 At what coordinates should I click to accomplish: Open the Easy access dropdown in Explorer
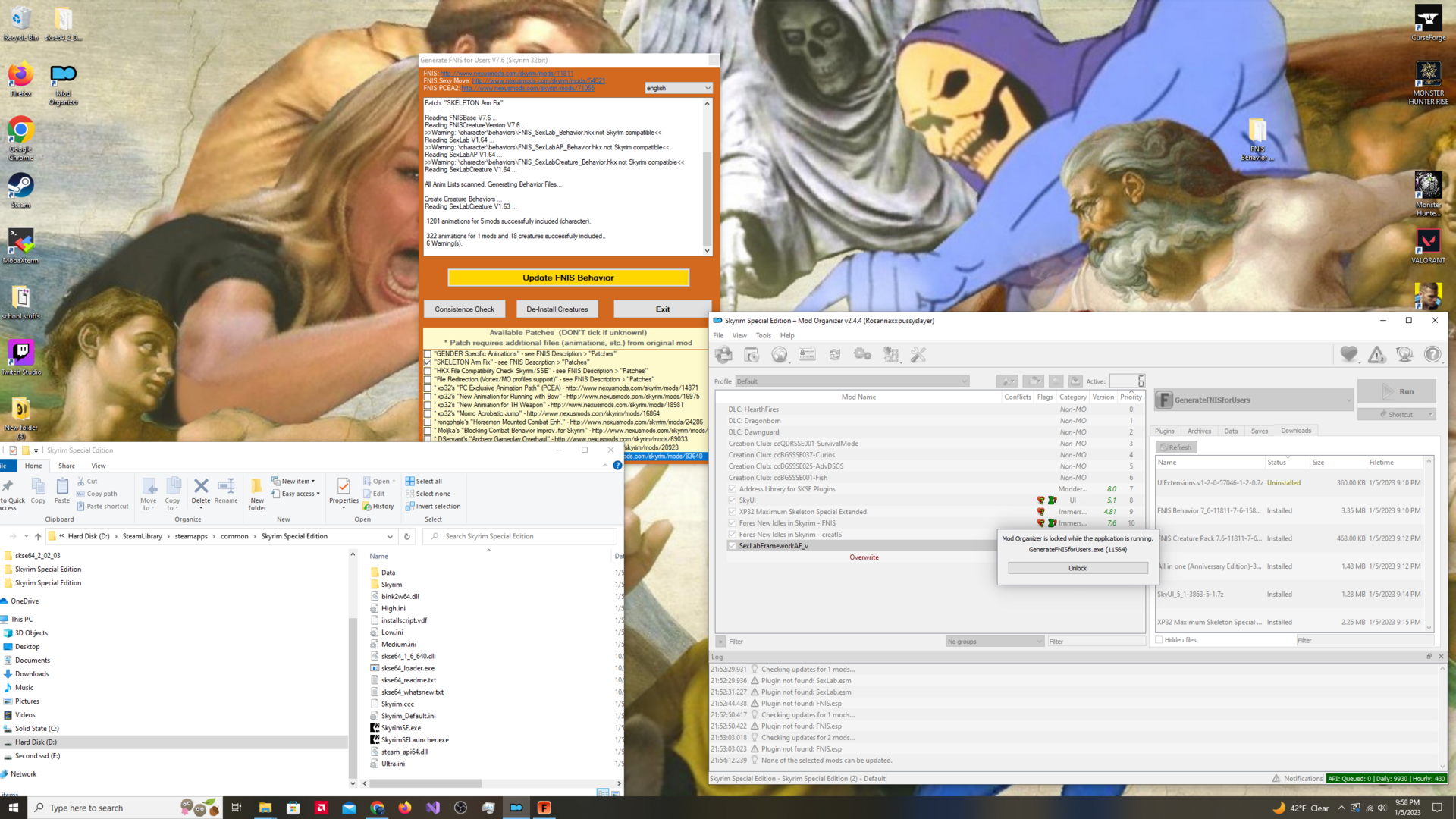[296, 494]
